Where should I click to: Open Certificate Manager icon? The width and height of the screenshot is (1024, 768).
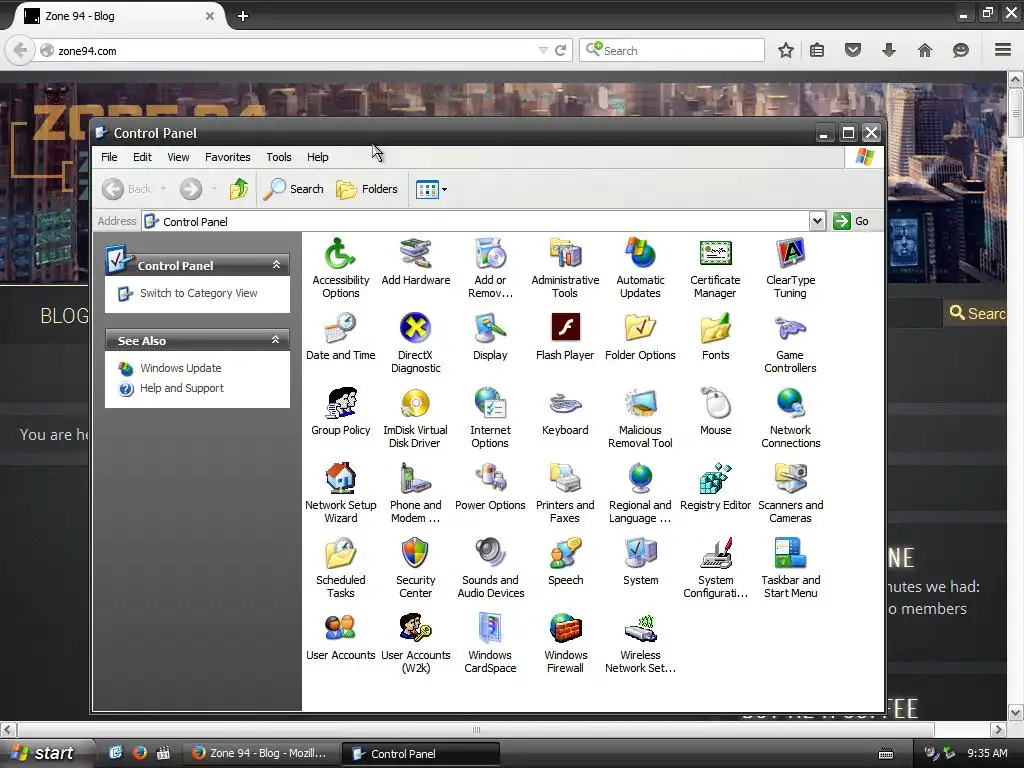pos(715,268)
